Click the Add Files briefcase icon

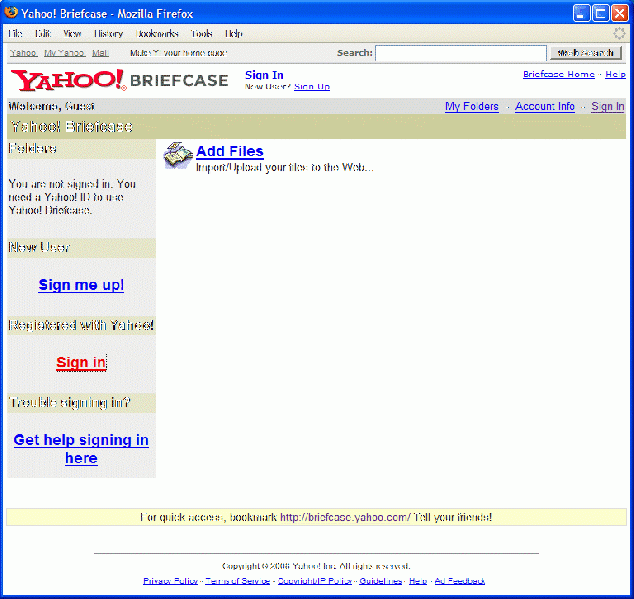[178, 155]
